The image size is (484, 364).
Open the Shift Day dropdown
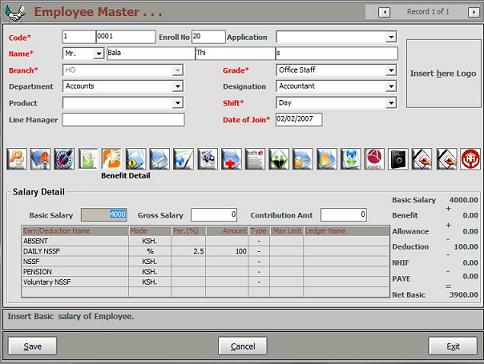click(391, 103)
